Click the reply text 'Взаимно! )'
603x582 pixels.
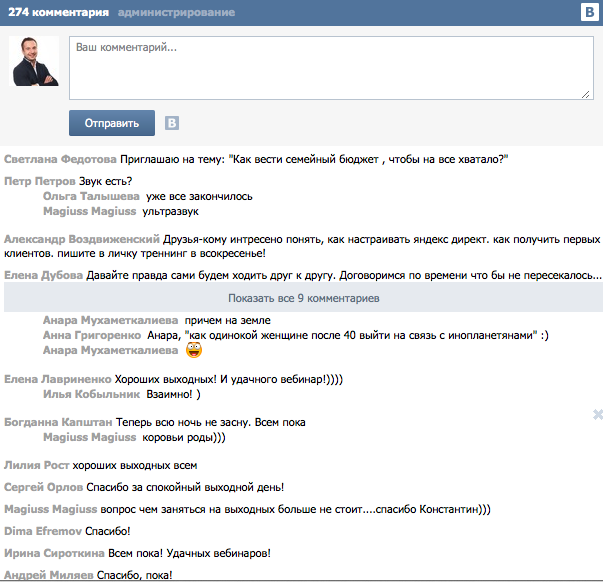click(173, 394)
